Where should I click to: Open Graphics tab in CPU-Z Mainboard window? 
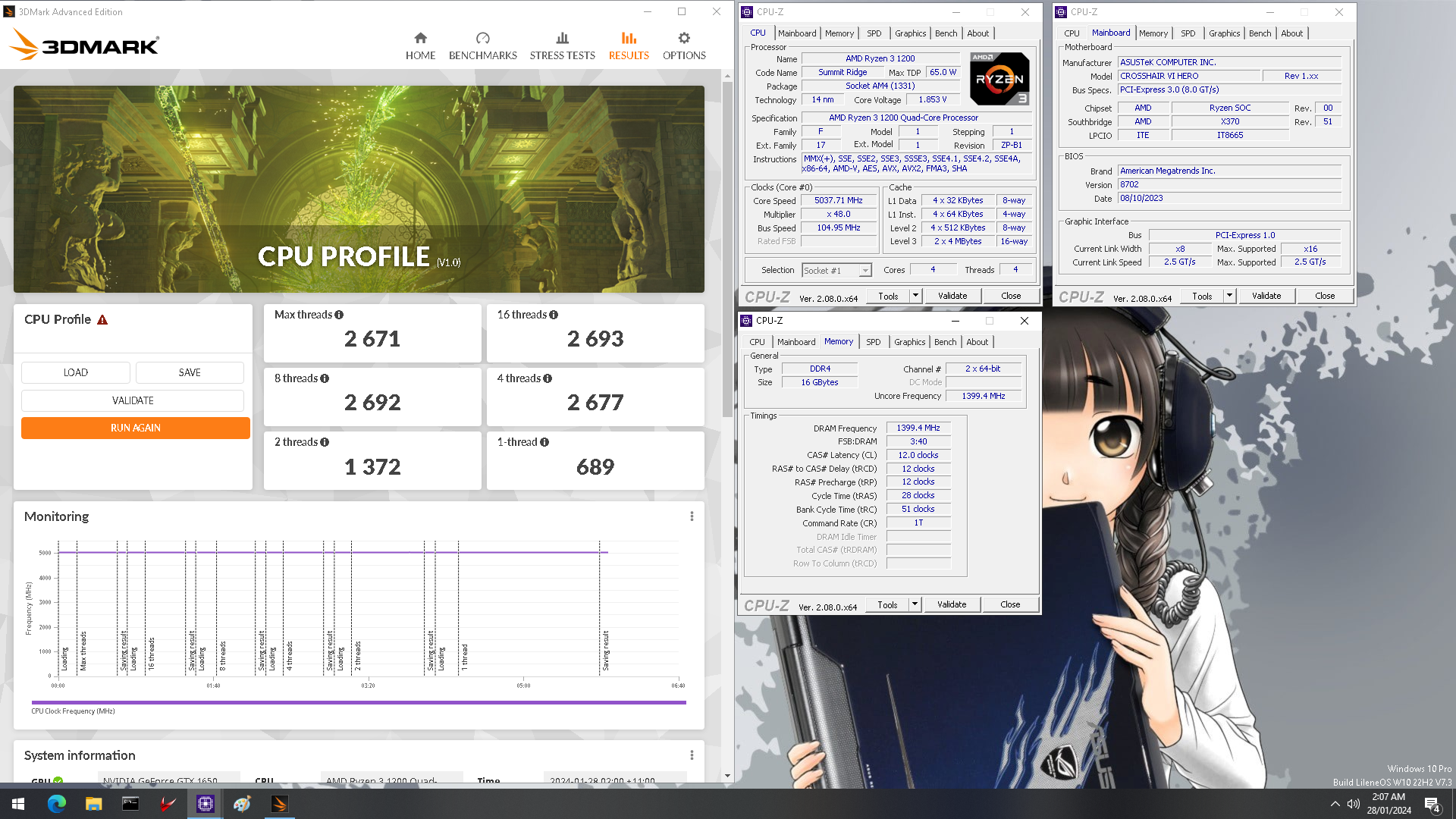point(1224,33)
